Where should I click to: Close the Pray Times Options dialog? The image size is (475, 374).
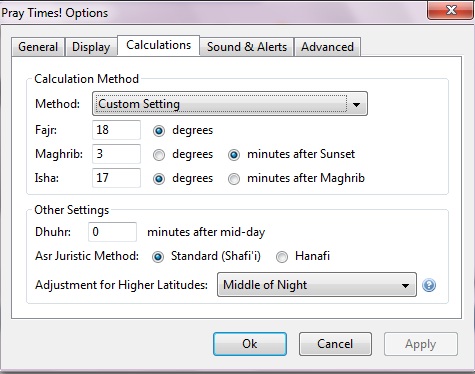click(x=451, y=10)
